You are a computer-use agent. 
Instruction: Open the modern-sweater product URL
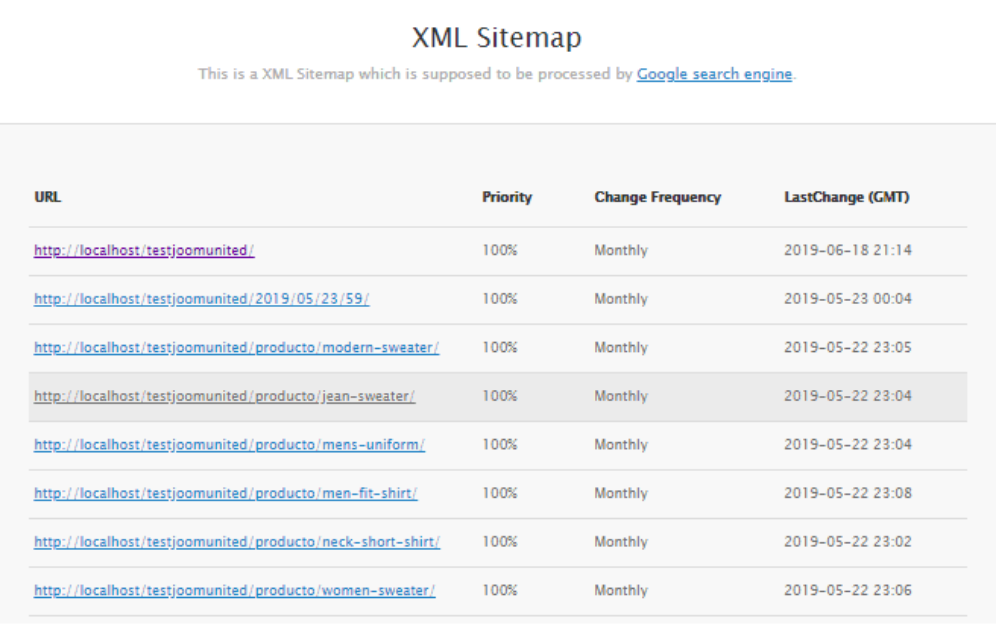coord(236,348)
